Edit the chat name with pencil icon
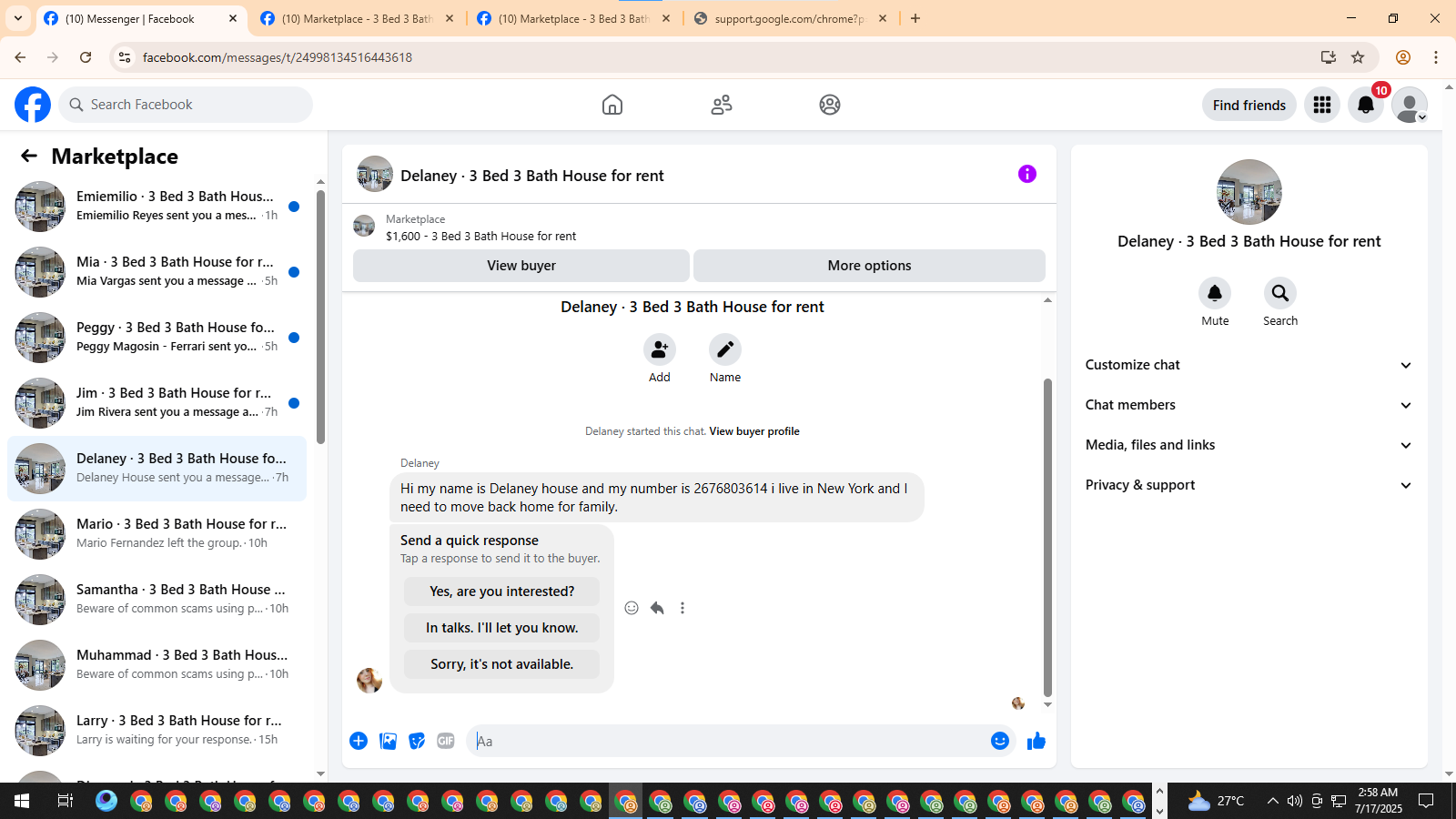The height and width of the screenshot is (819, 1456). [x=725, y=349]
